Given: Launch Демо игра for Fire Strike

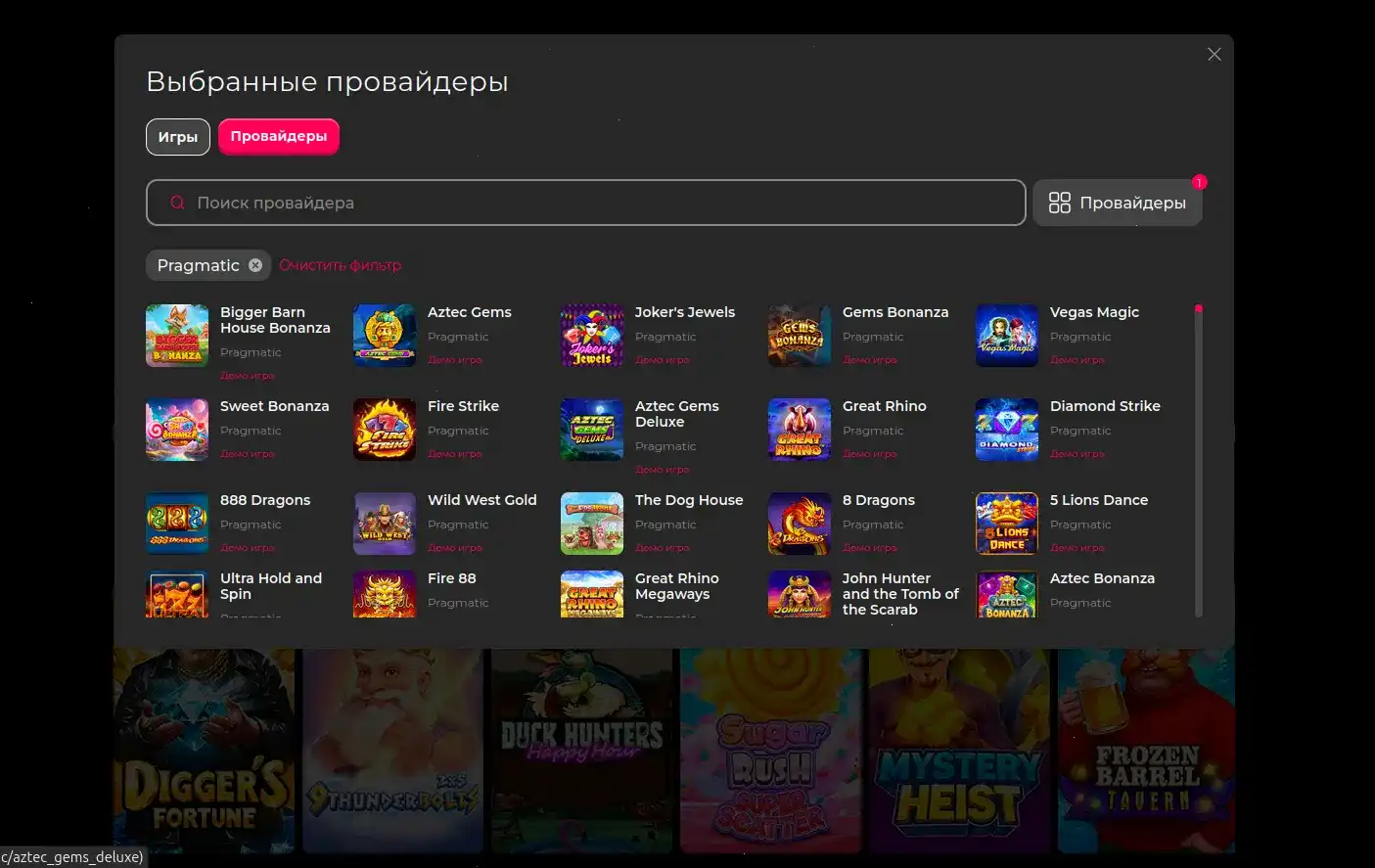Looking at the screenshot, I should pos(454,453).
